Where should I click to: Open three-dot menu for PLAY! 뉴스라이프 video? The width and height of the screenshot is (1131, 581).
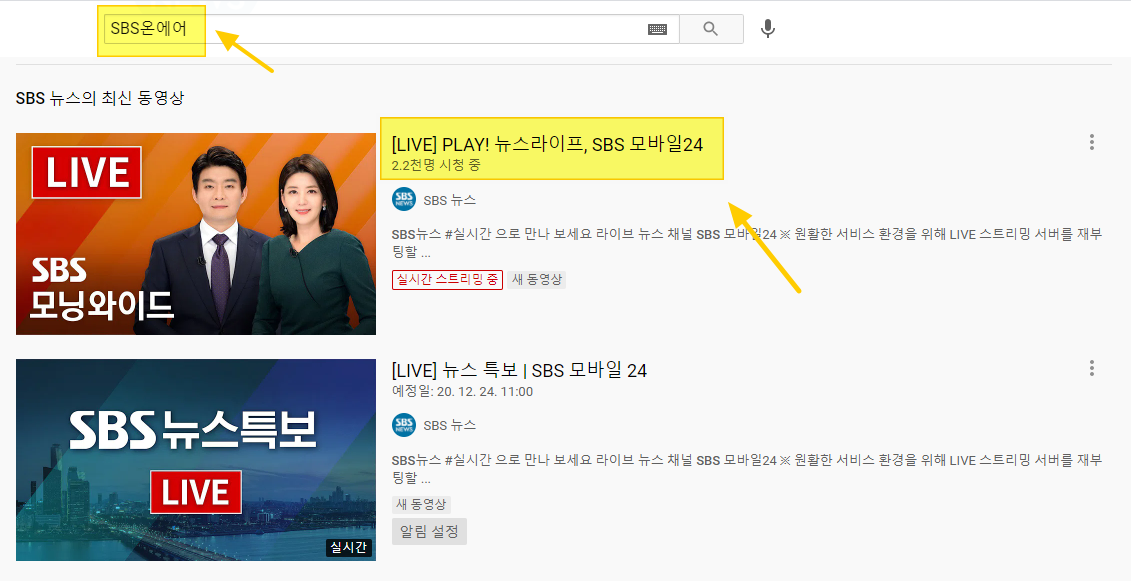(x=1091, y=142)
